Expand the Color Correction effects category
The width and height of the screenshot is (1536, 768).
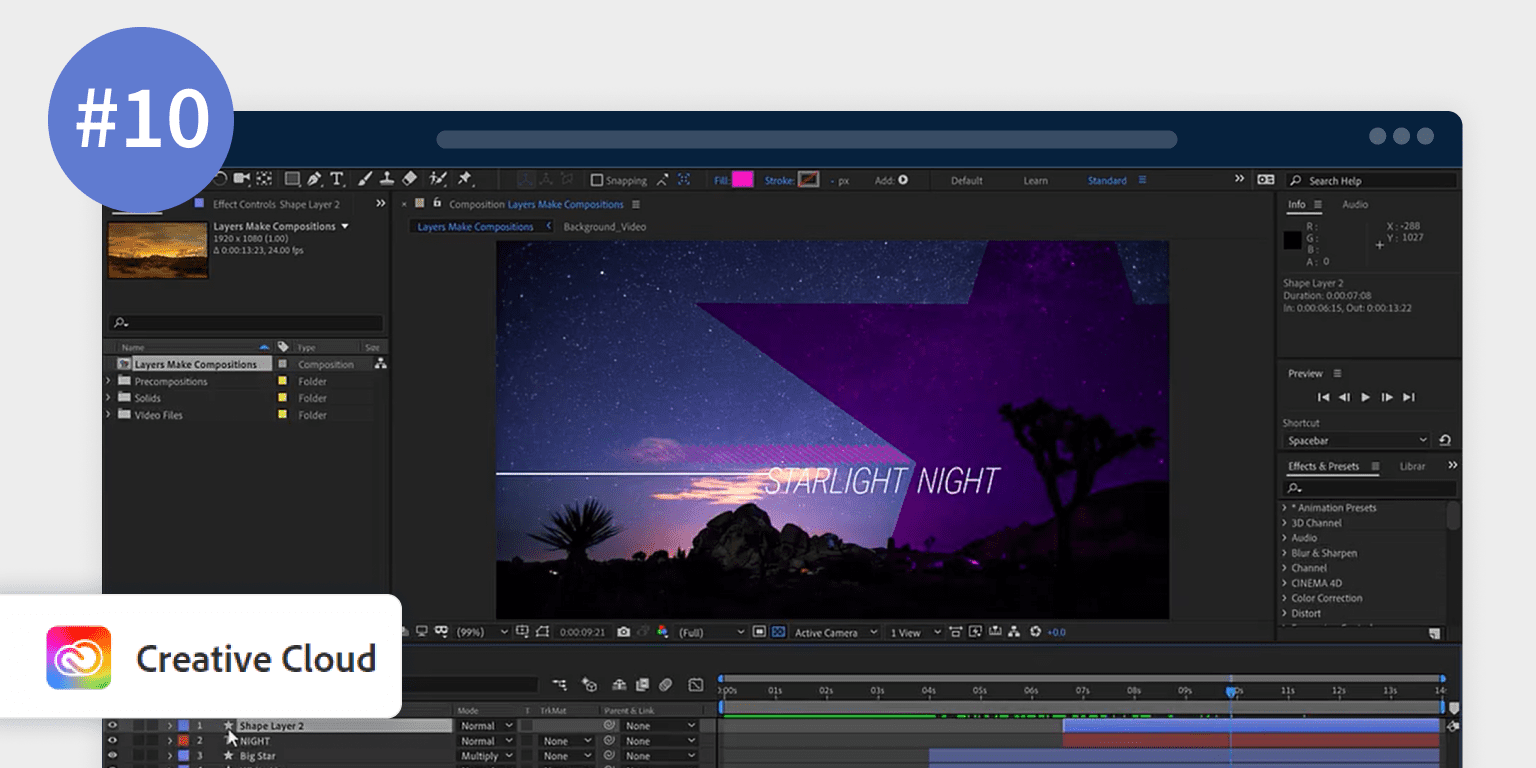click(x=1285, y=598)
